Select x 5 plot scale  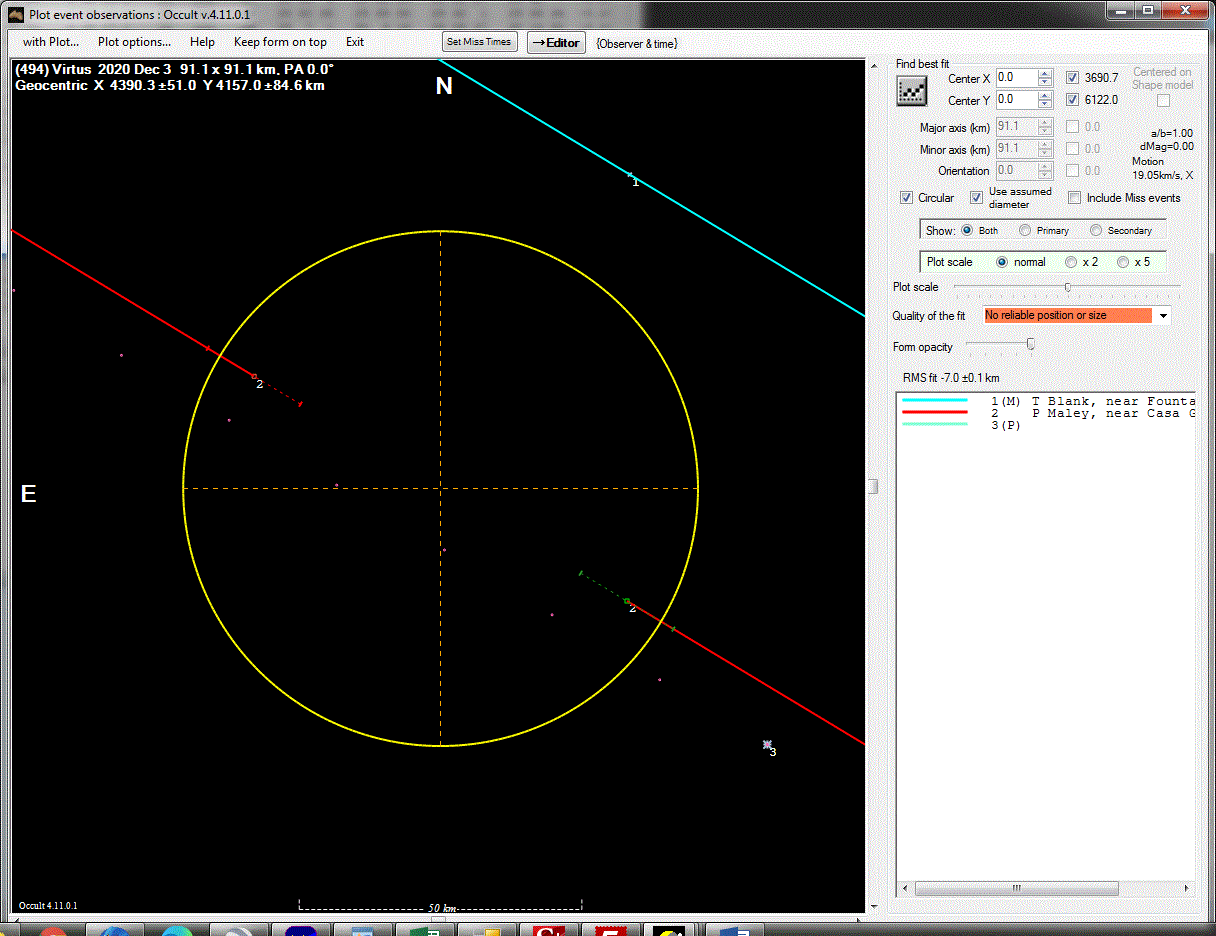1123,262
